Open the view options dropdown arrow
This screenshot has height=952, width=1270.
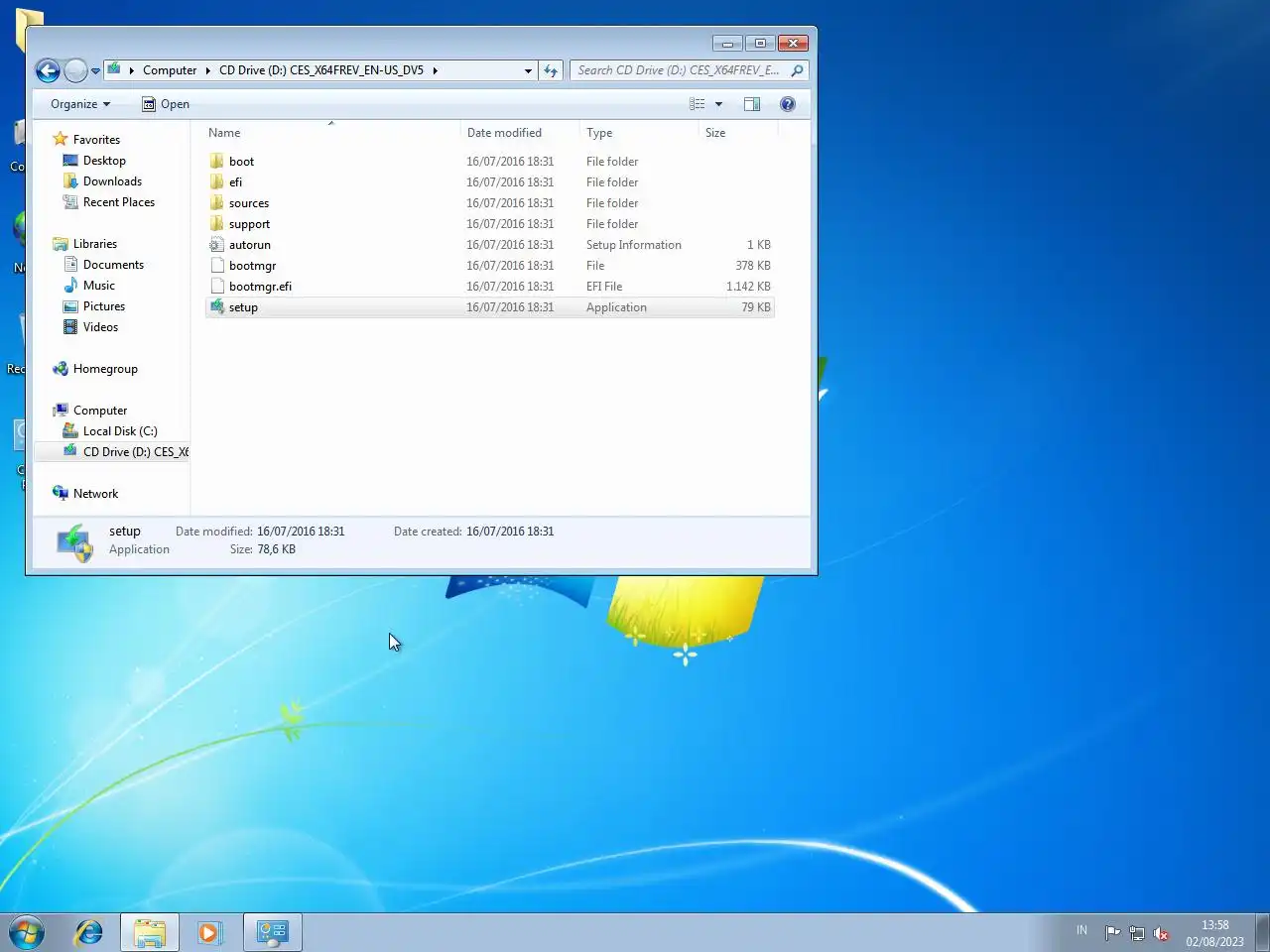click(718, 104)
